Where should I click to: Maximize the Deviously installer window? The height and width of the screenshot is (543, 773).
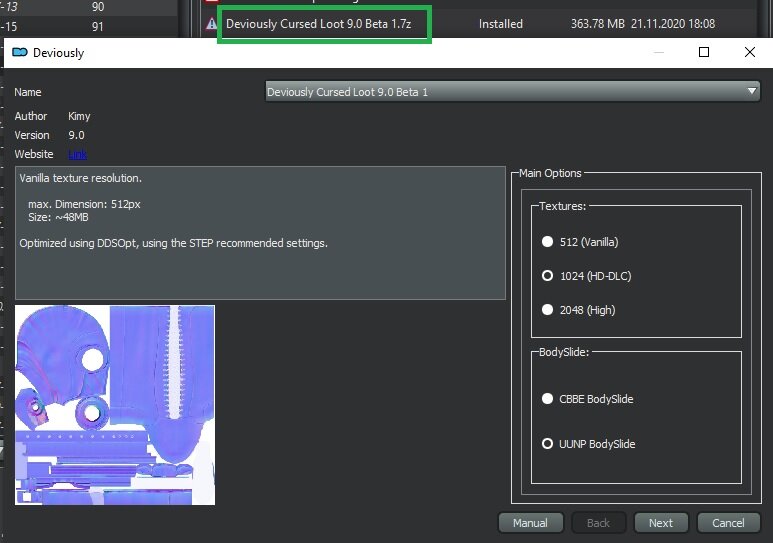(704, 52)
